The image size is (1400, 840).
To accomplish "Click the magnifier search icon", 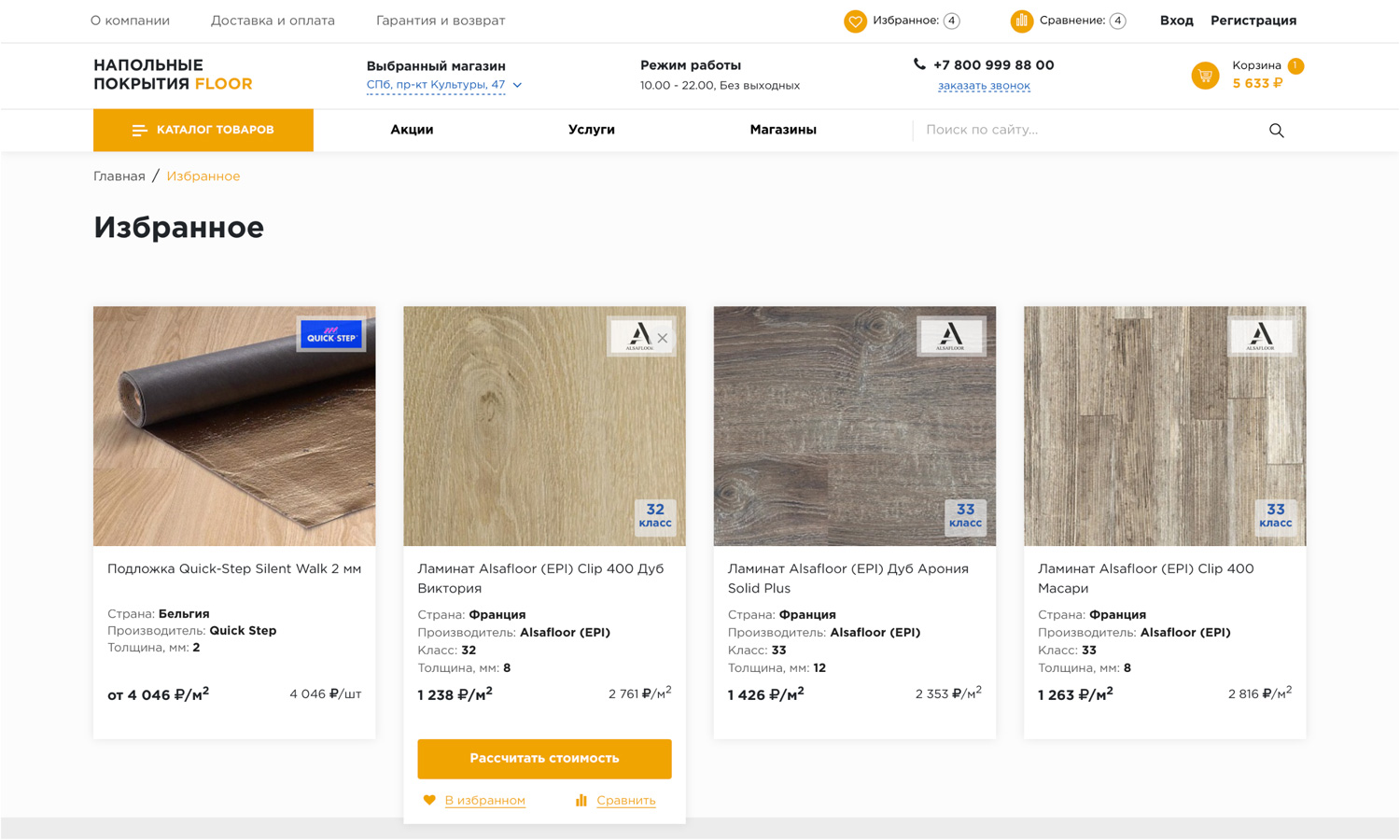I will point(1276,131).
